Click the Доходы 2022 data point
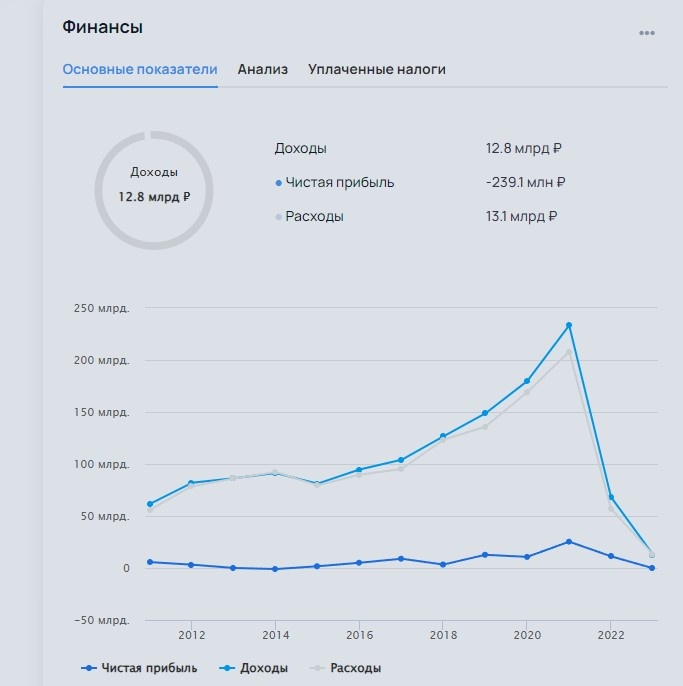The image size is (683, 686). click(611, 497)
